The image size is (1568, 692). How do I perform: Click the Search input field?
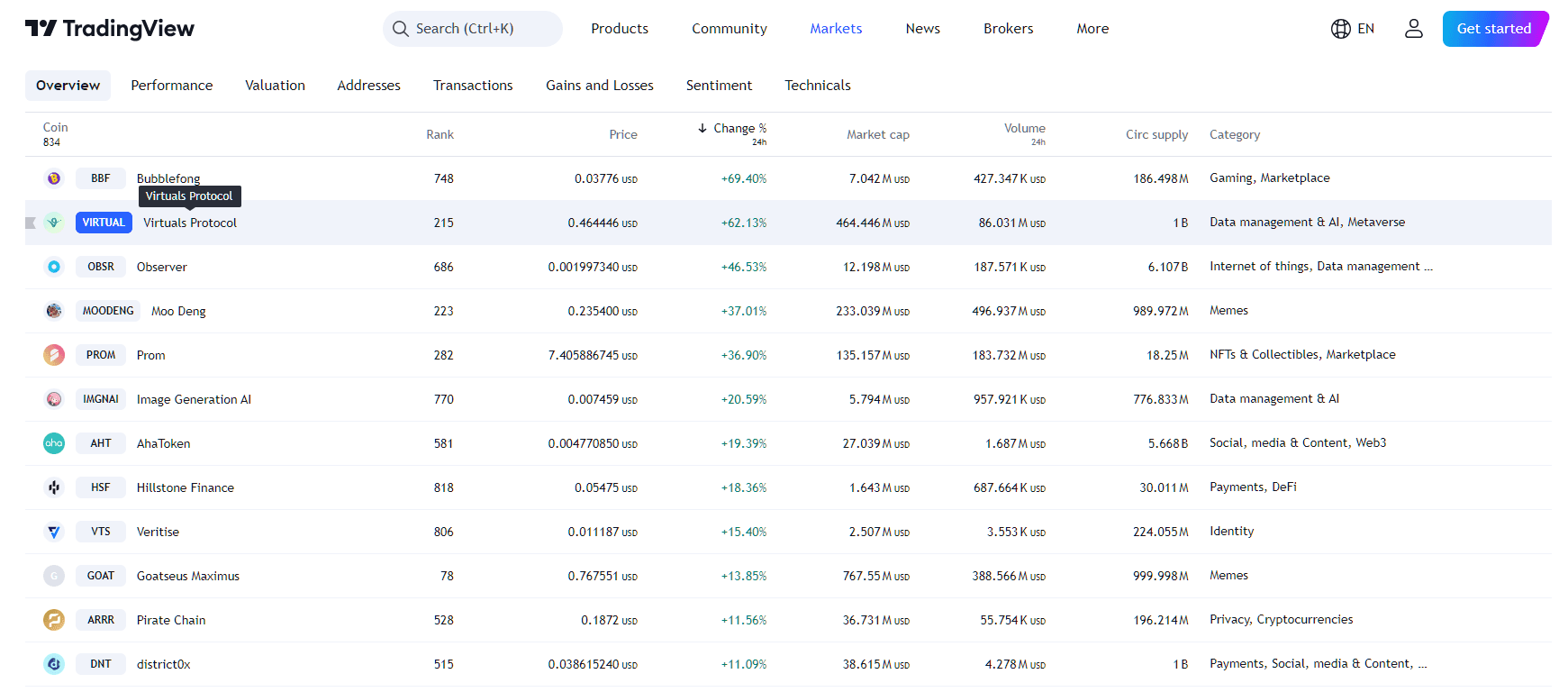pos(473,29)
